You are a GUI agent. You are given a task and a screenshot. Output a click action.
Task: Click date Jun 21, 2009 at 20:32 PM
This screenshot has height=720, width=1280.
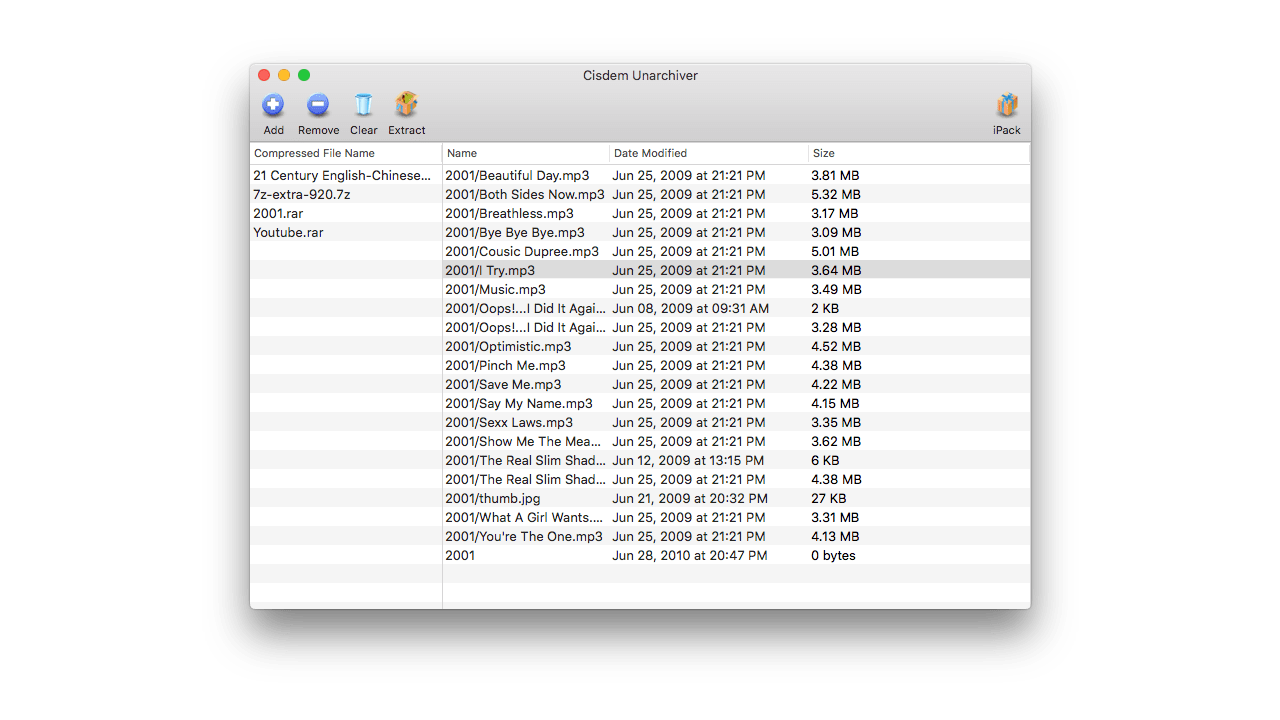click(x=690, y=498)
